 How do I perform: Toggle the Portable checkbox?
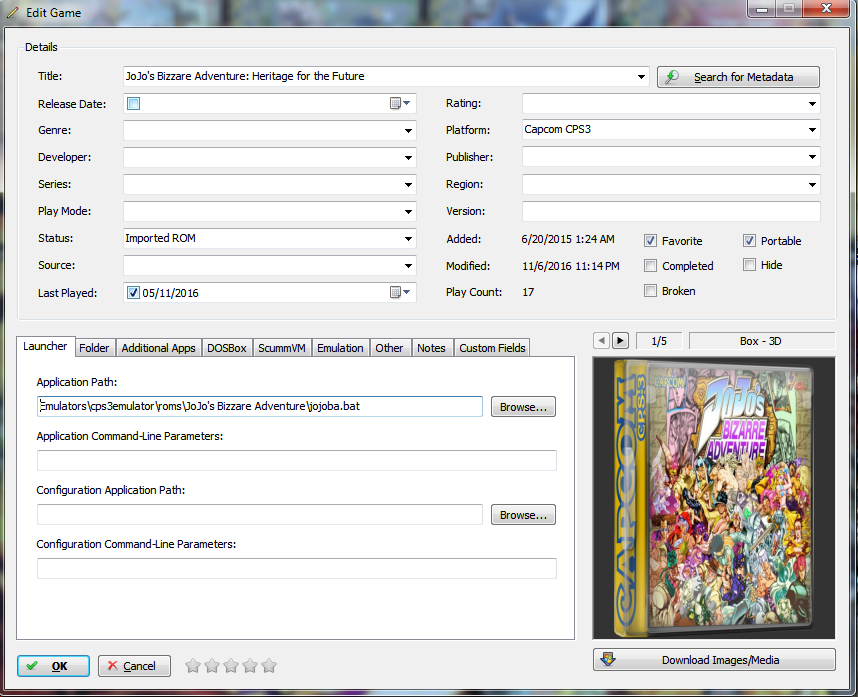pos(749,241)
